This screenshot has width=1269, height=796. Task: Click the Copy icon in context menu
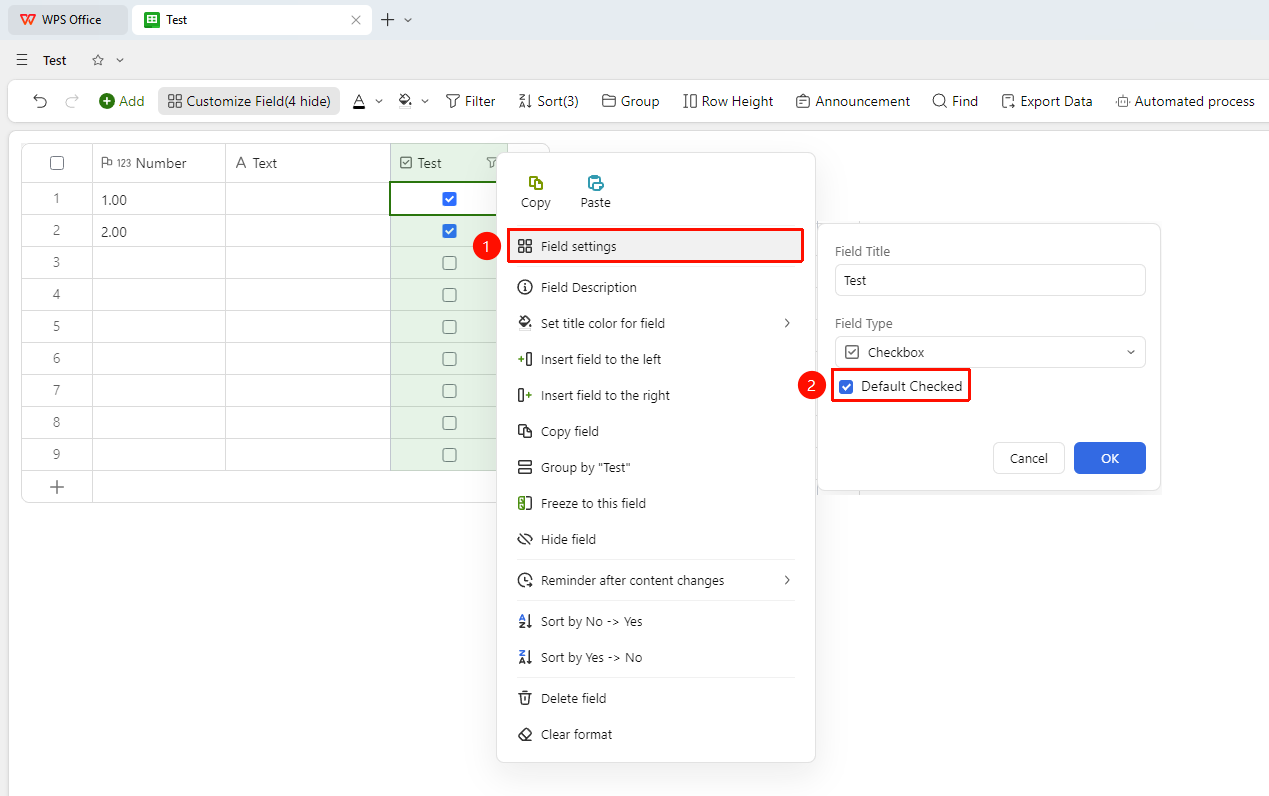click(x=536, y=182)
